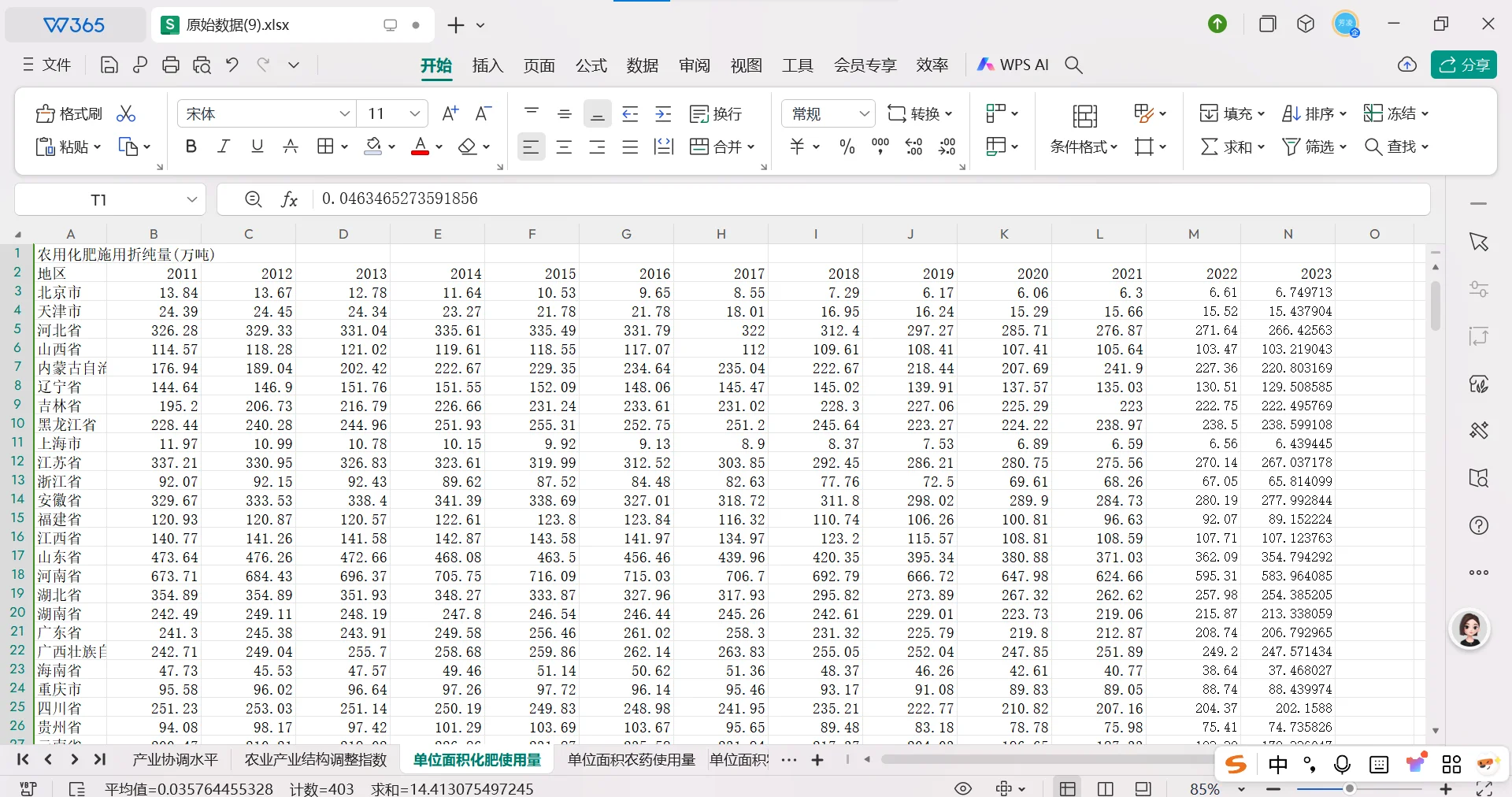
Task: Apply percent style format
Action: click(847, 146)
